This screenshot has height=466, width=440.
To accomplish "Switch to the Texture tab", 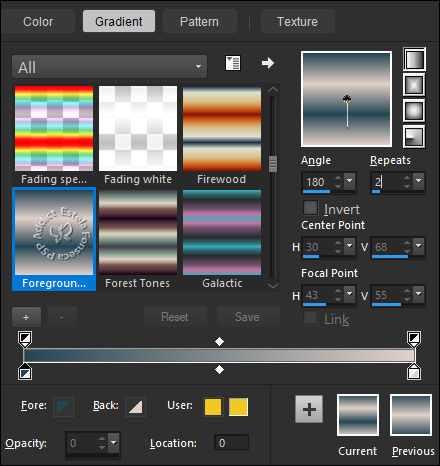I will coord(297,22).
